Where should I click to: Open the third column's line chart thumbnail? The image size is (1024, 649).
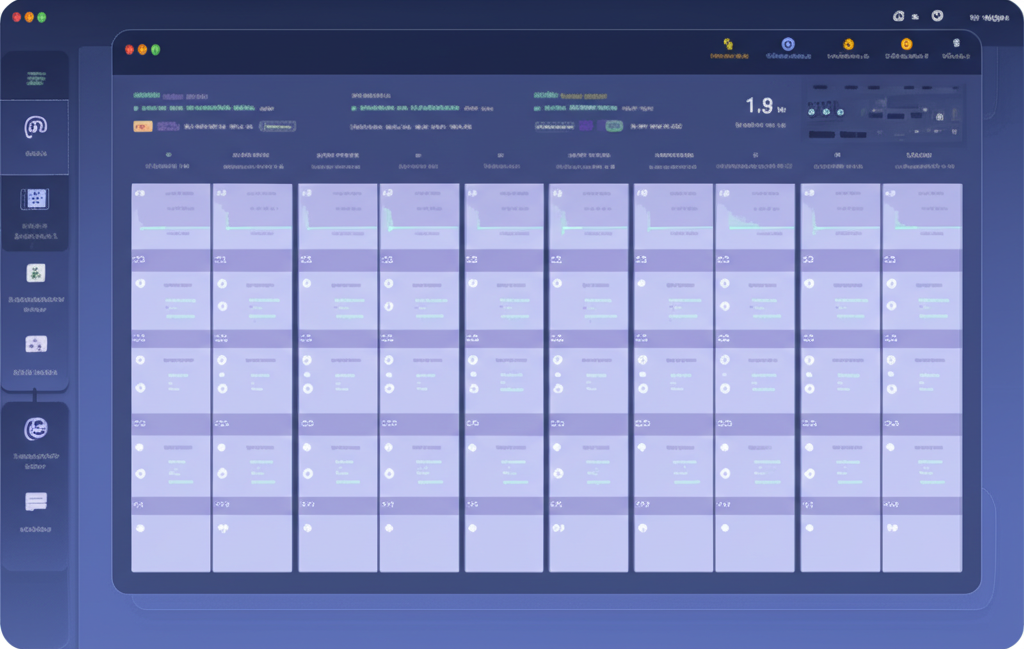tap(338, 216)
